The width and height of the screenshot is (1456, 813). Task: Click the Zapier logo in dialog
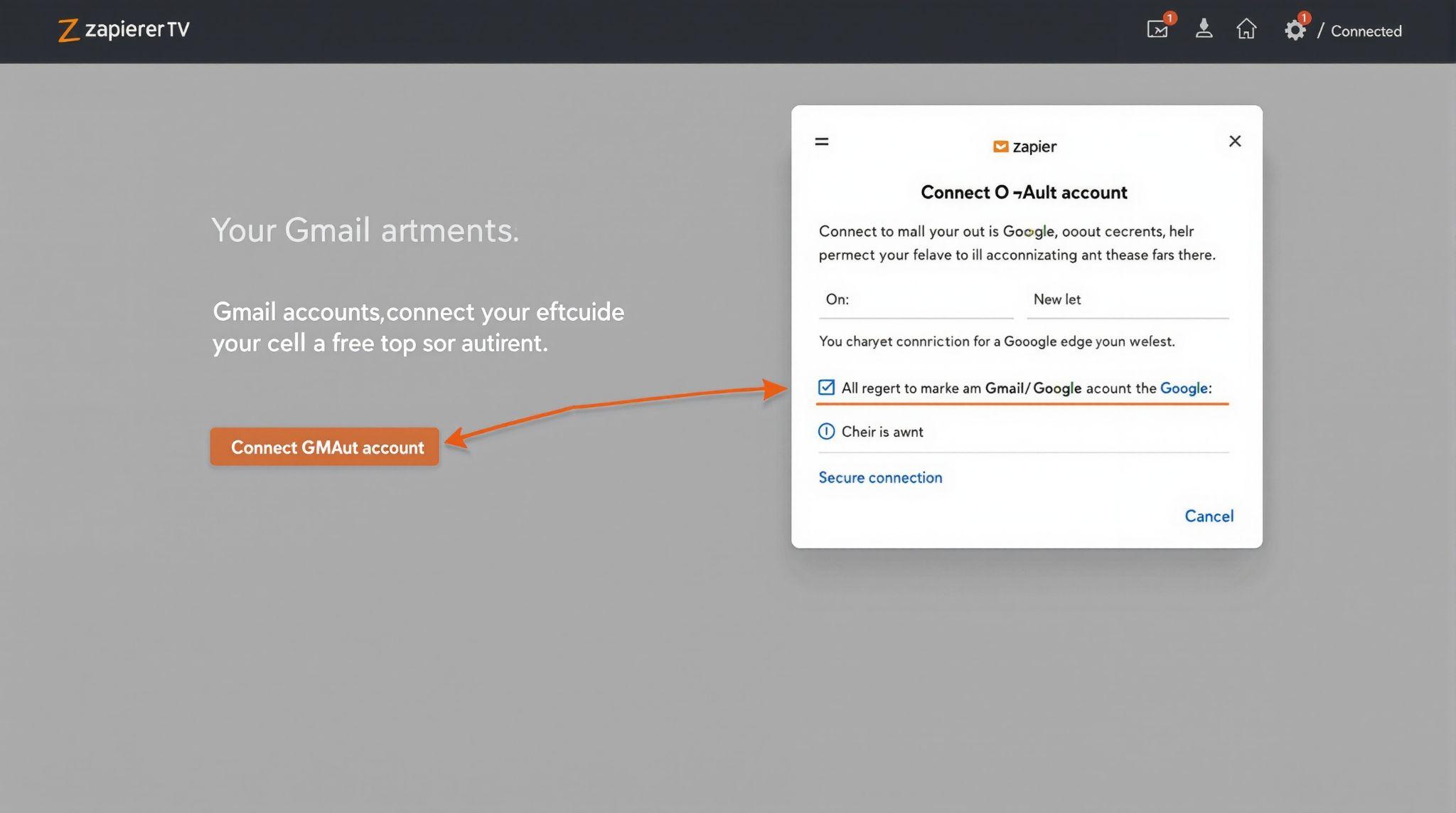click(x=1024, y=147)
